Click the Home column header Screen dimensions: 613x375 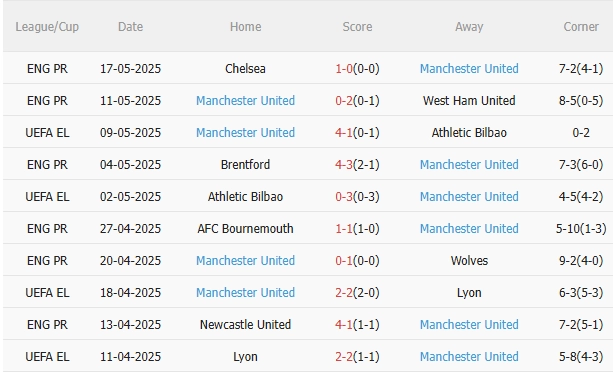pos(246,27)
